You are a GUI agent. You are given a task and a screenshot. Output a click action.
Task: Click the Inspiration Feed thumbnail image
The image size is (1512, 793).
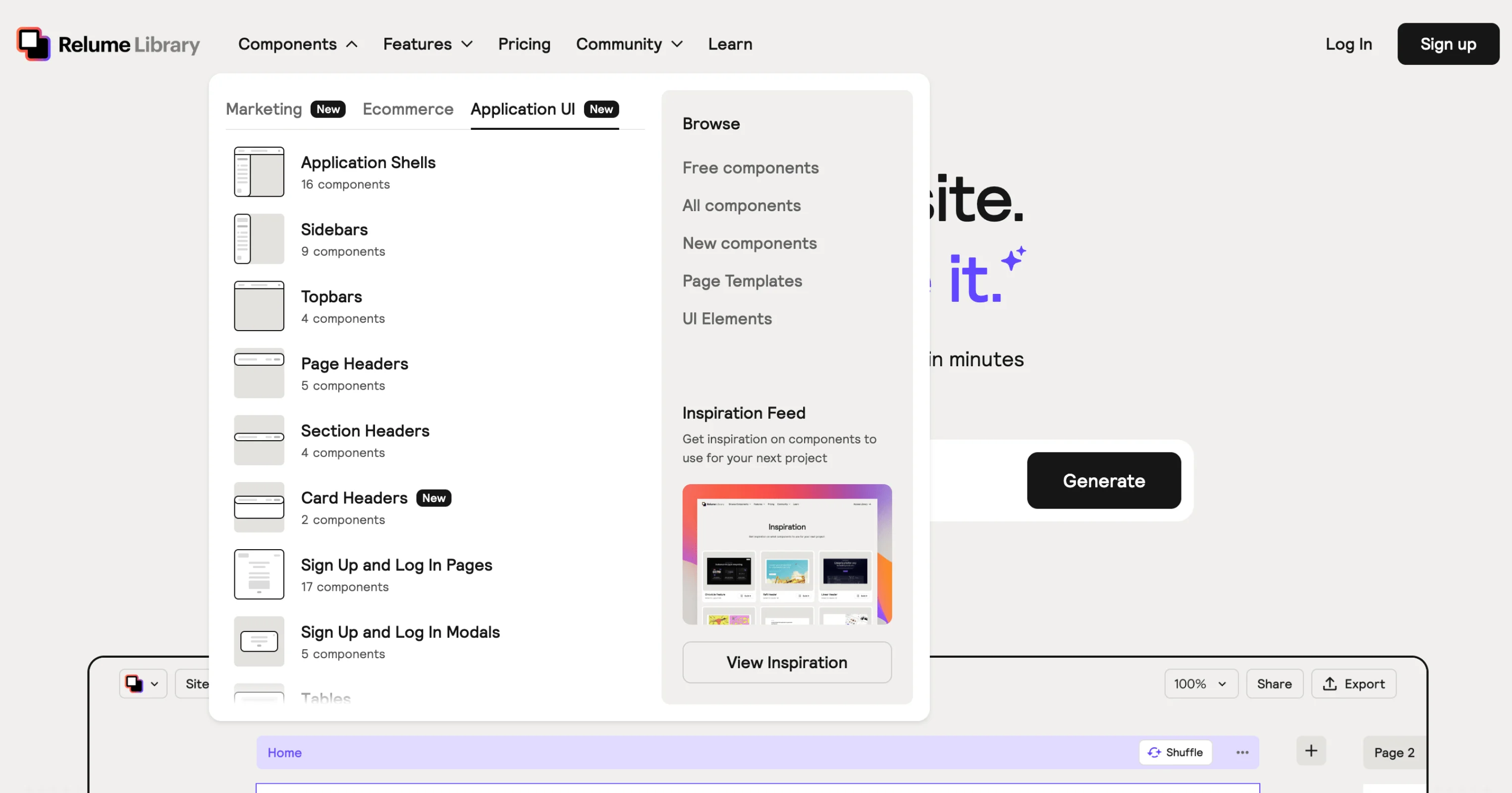pos(787,554)
